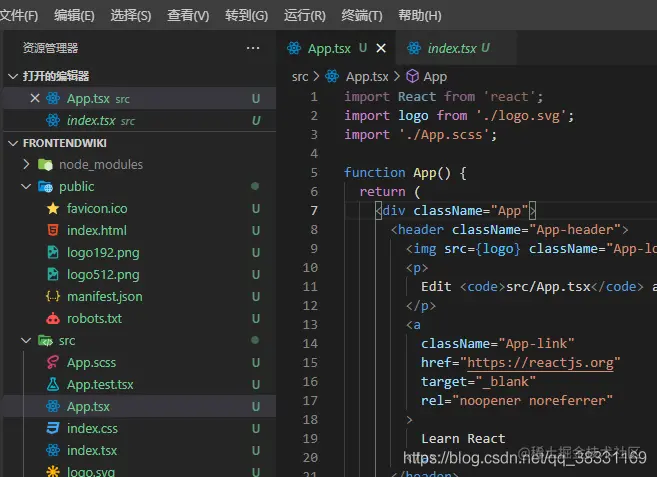Image resolution: width=657 pixels, height=477 pixels.
Task: Click the node_modules folder icon
Action: 45,165
